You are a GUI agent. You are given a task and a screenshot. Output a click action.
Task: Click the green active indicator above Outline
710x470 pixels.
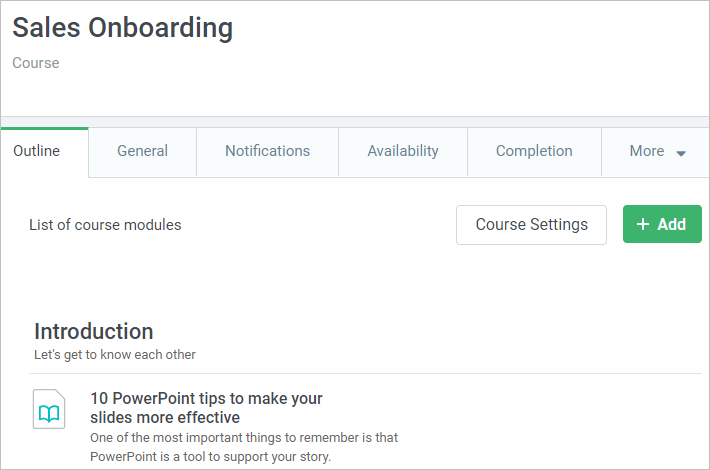[44, 129]
